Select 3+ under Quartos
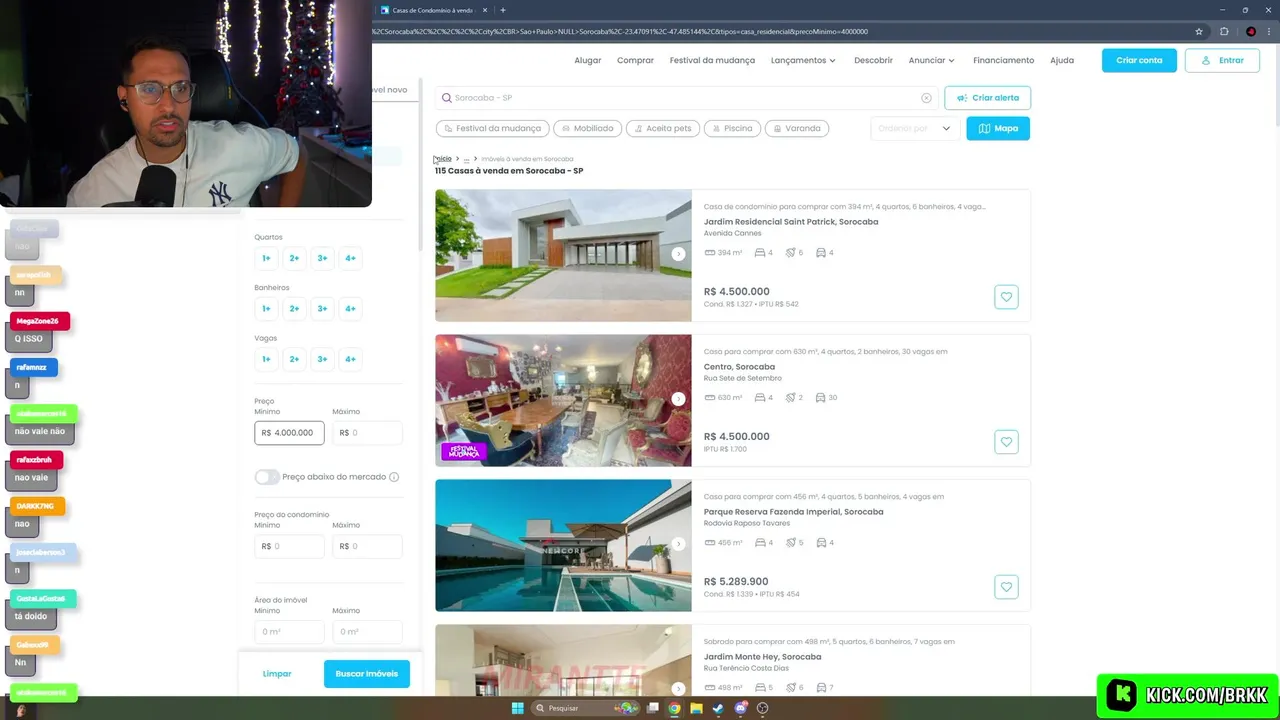Image resolution: width=1280 pixels, height=720 pixels. click(322, 258)
